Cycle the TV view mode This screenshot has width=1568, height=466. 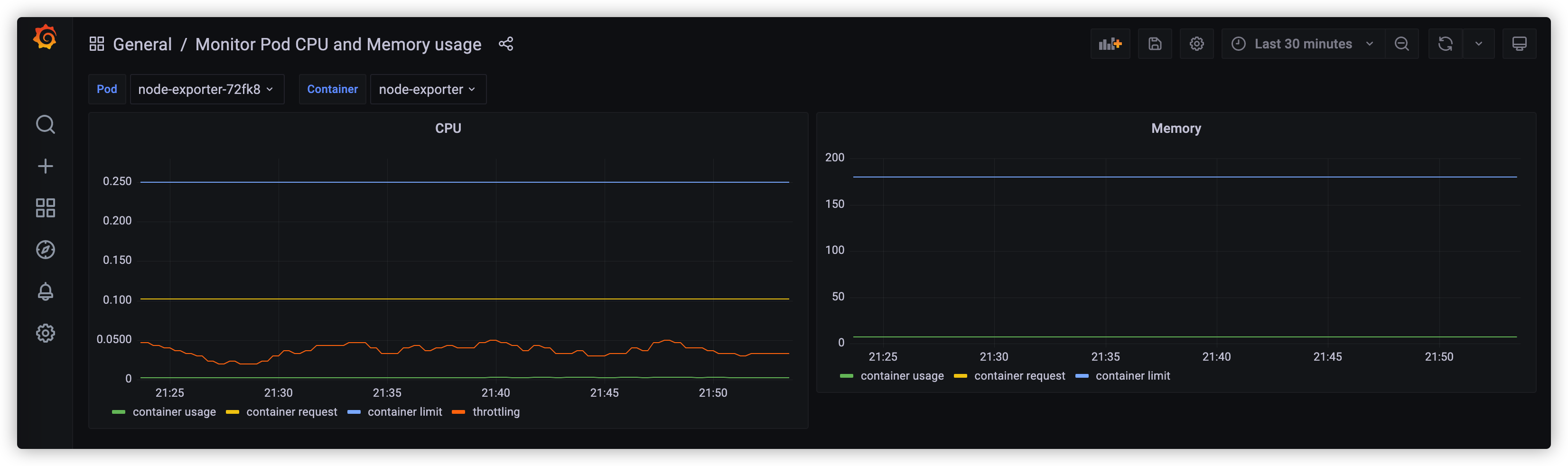click(x=1519, y=44)
